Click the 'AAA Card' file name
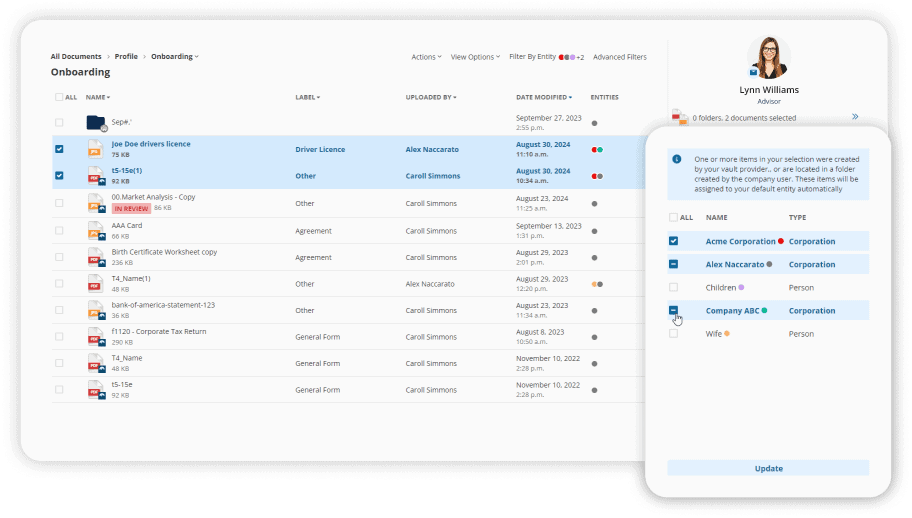 (x=127, y=226)
